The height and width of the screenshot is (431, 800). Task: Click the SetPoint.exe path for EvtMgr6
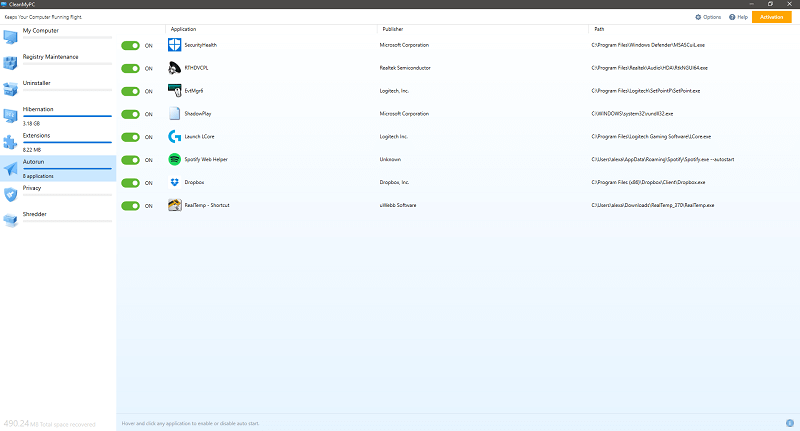point(645,91)
